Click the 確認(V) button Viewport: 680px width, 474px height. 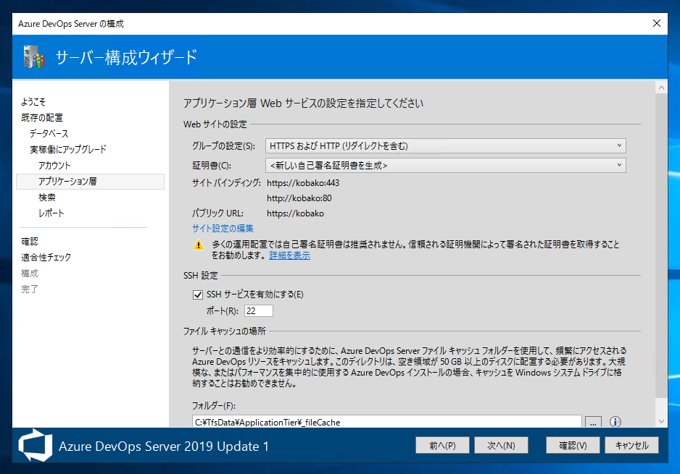click(573, 445)
